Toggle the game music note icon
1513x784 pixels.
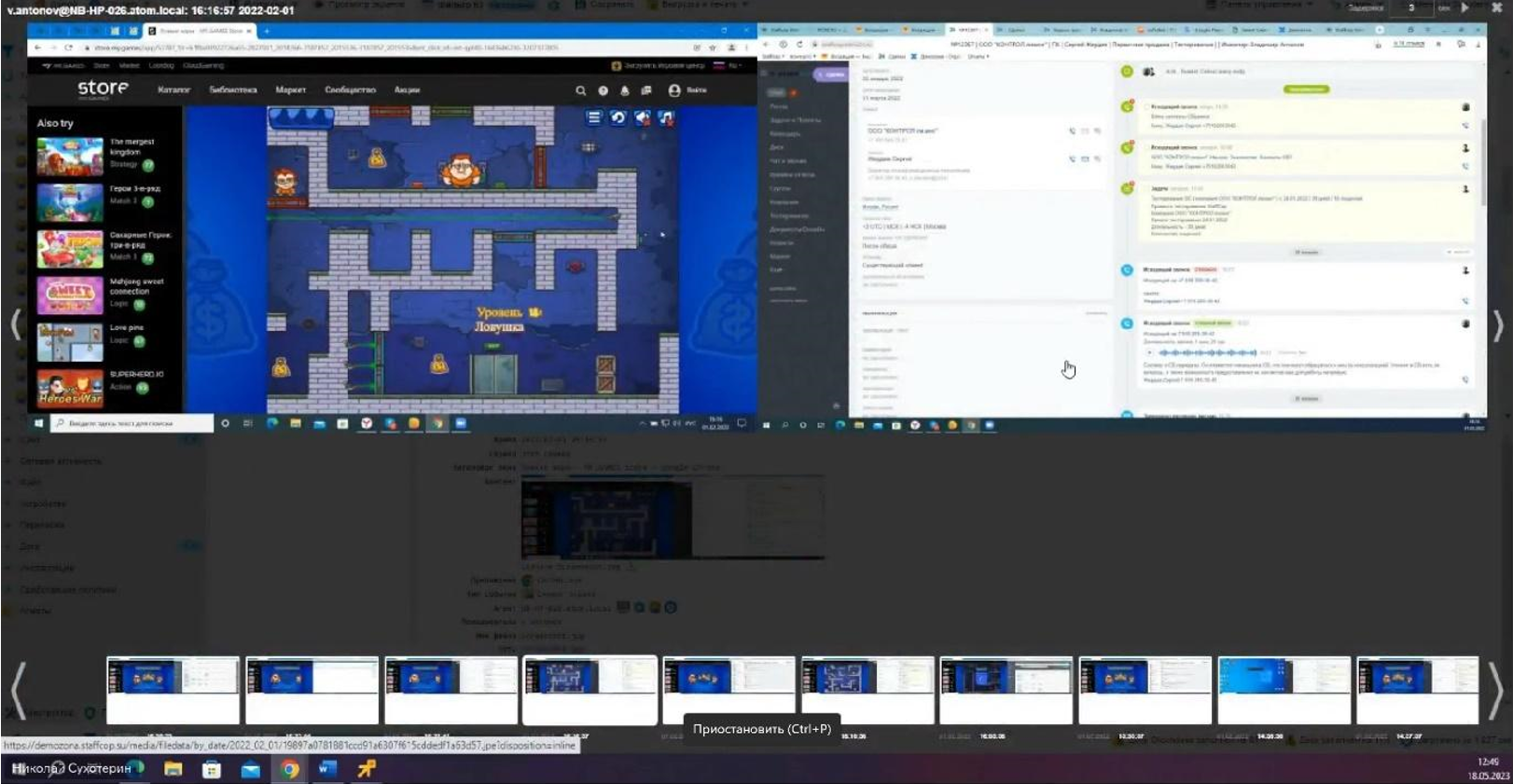[x=666, y=117]
